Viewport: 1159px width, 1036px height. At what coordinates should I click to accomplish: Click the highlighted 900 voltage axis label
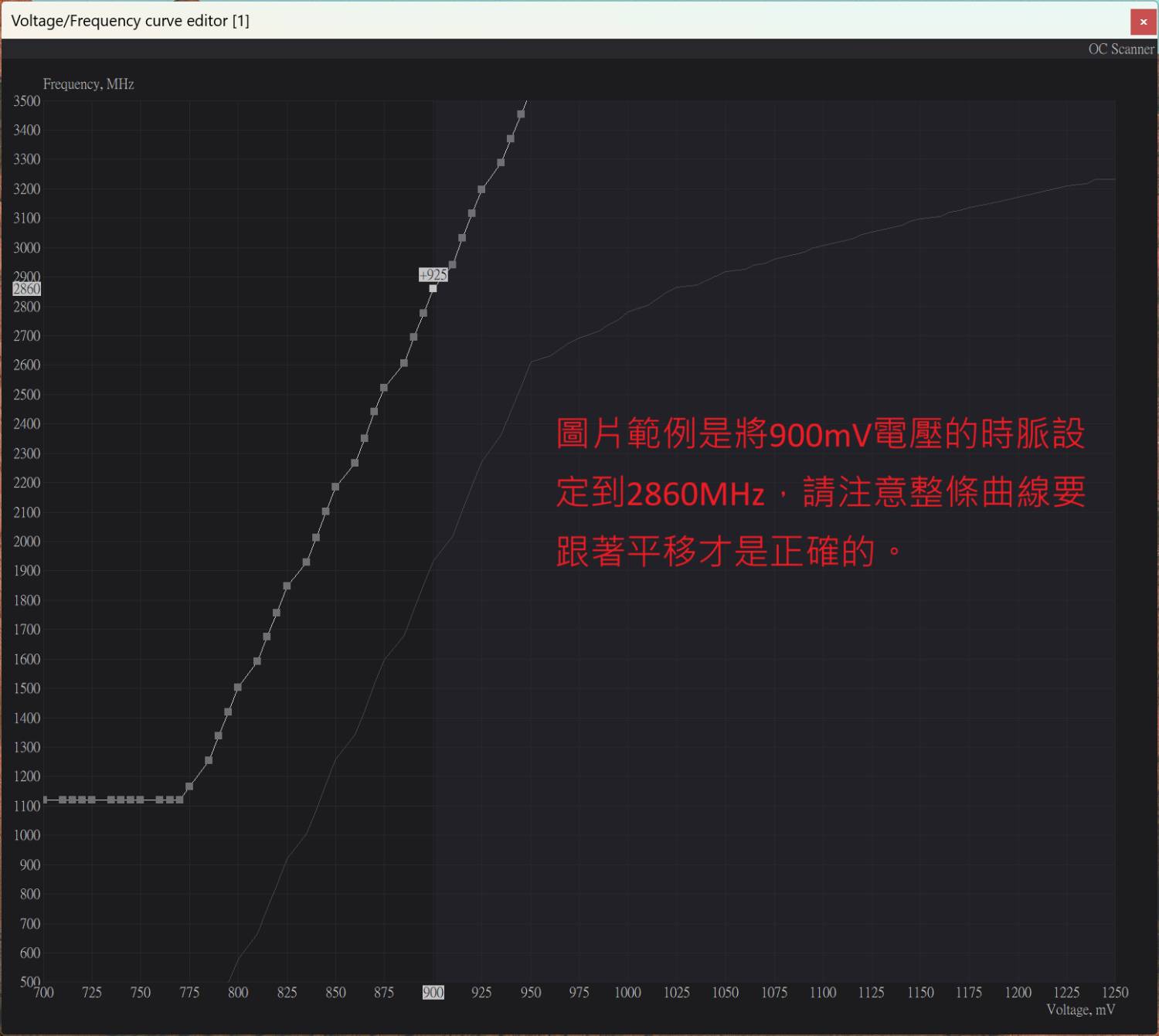[433, 992]
